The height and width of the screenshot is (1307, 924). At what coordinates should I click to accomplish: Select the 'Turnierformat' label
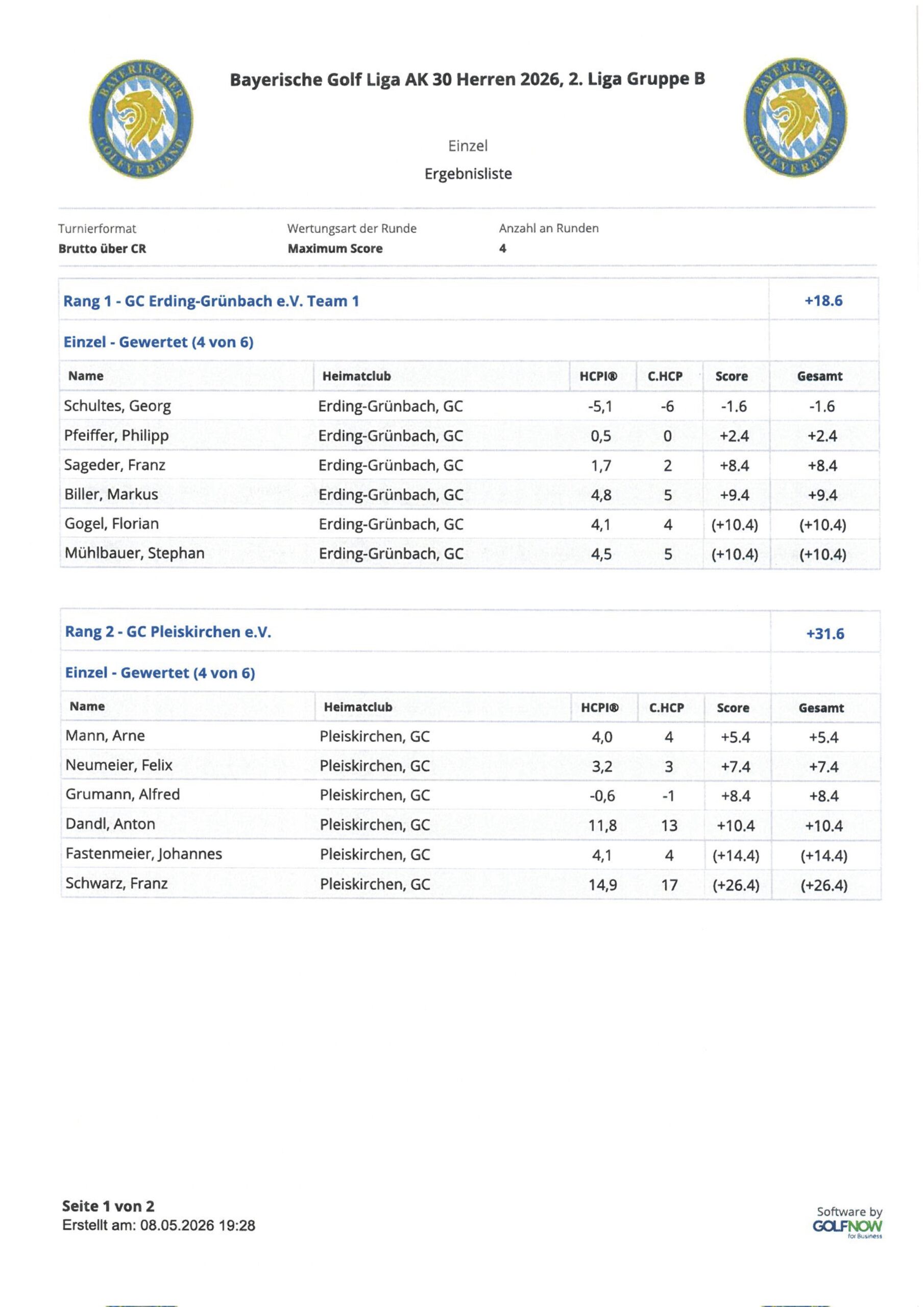tap(97, 229)
